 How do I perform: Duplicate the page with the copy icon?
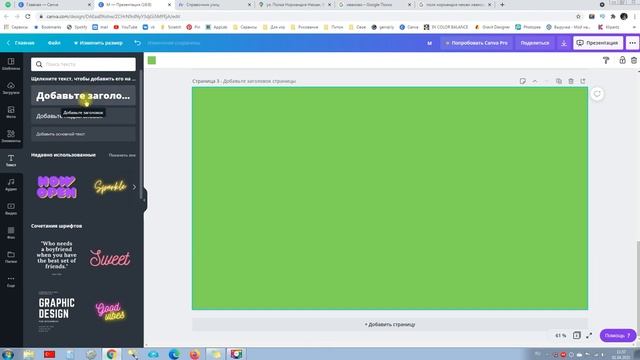coord(559,81)
